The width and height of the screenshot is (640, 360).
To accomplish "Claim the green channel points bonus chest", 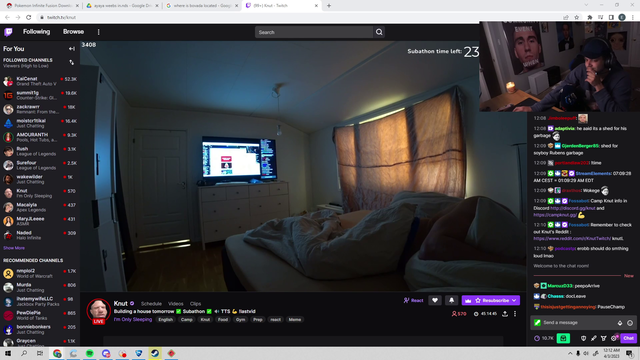I will click(x=563, y=338).
